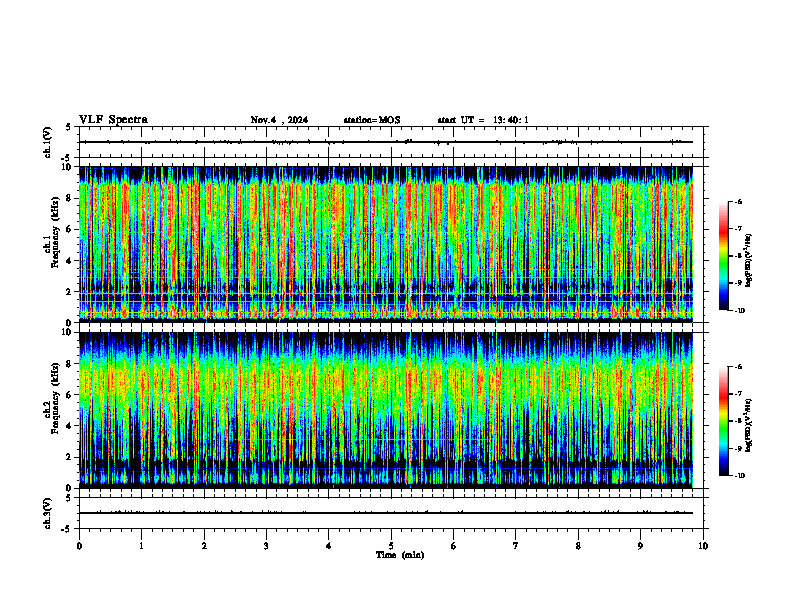Click the log(PSD) label beside ch.2 color bar
The height and width of the screenshot is (612, 792).
click(749, 425)
